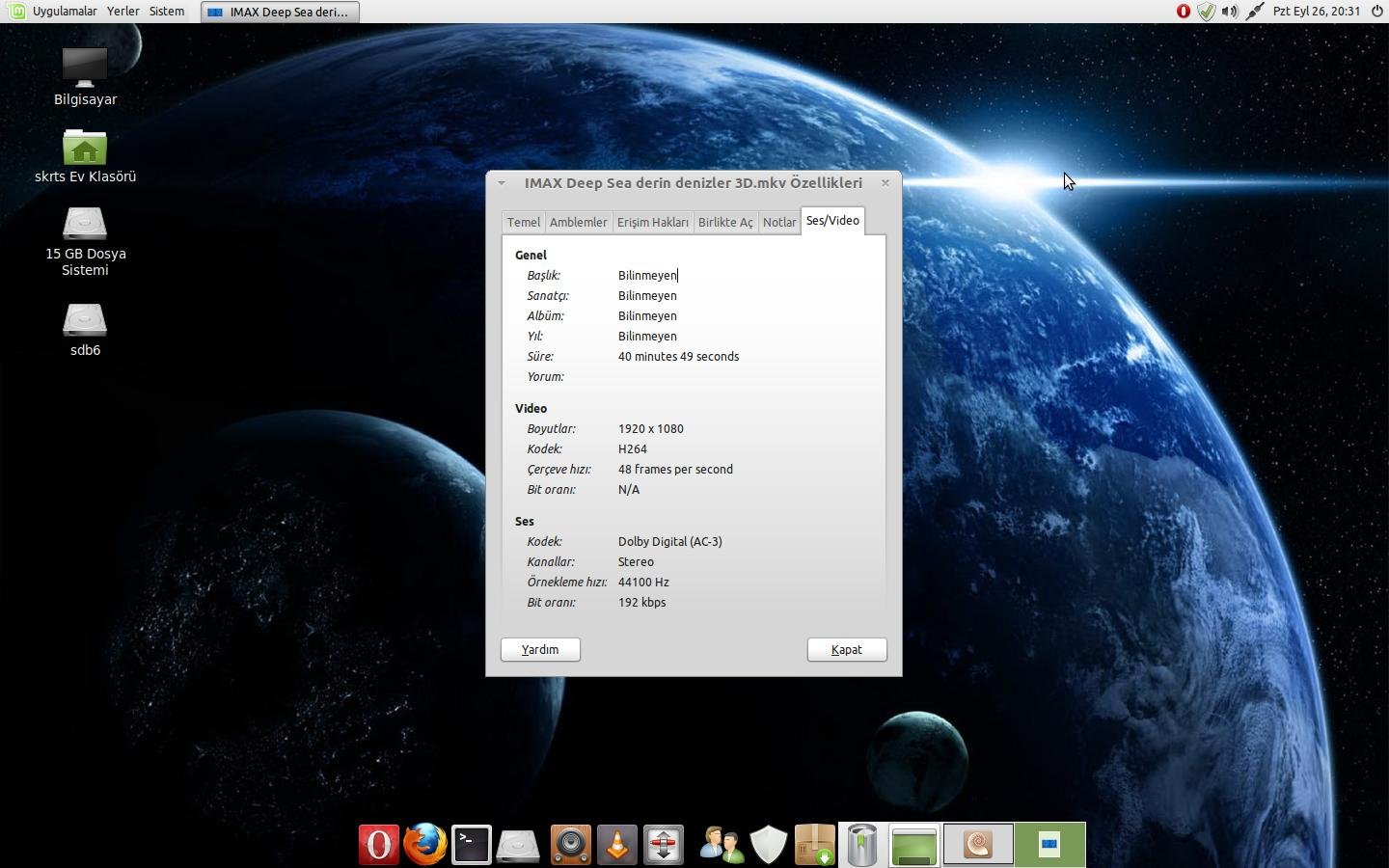
Task: Click the network connection plug icon
Action: coord(1255,12)
